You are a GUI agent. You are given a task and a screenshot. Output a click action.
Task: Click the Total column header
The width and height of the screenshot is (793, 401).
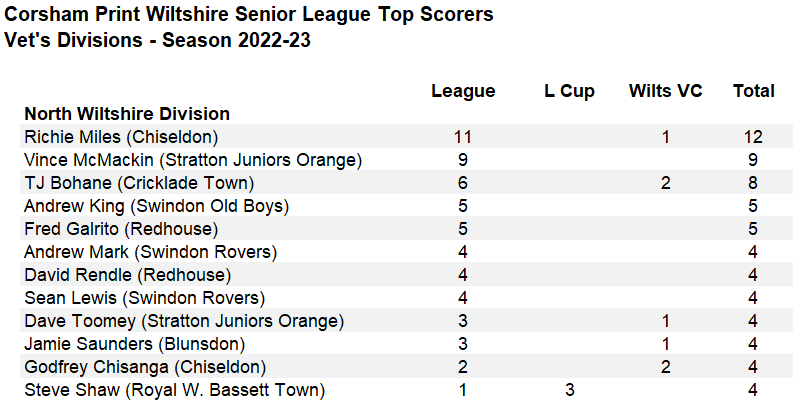(x=754, y=91)
